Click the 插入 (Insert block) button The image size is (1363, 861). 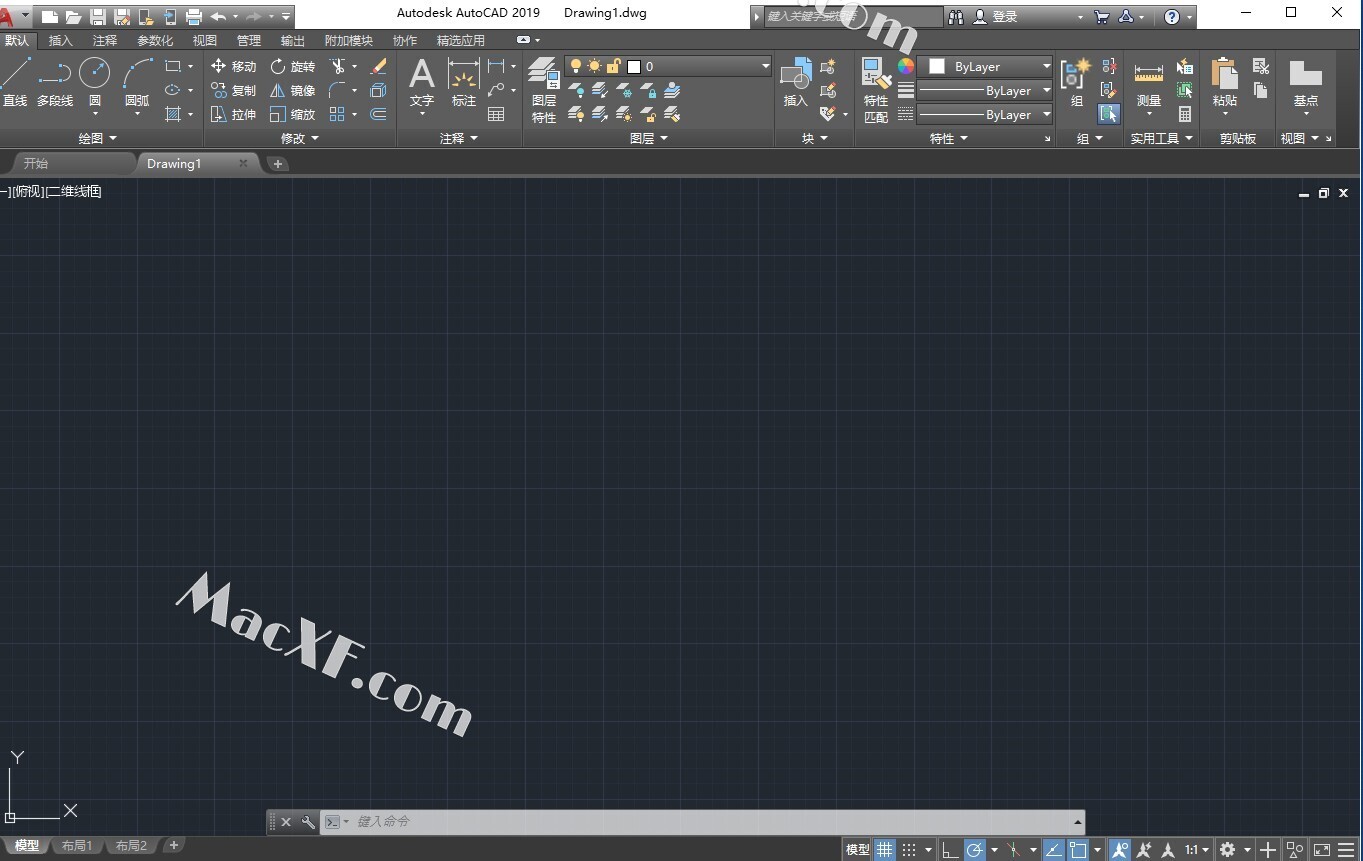point(795,82)
